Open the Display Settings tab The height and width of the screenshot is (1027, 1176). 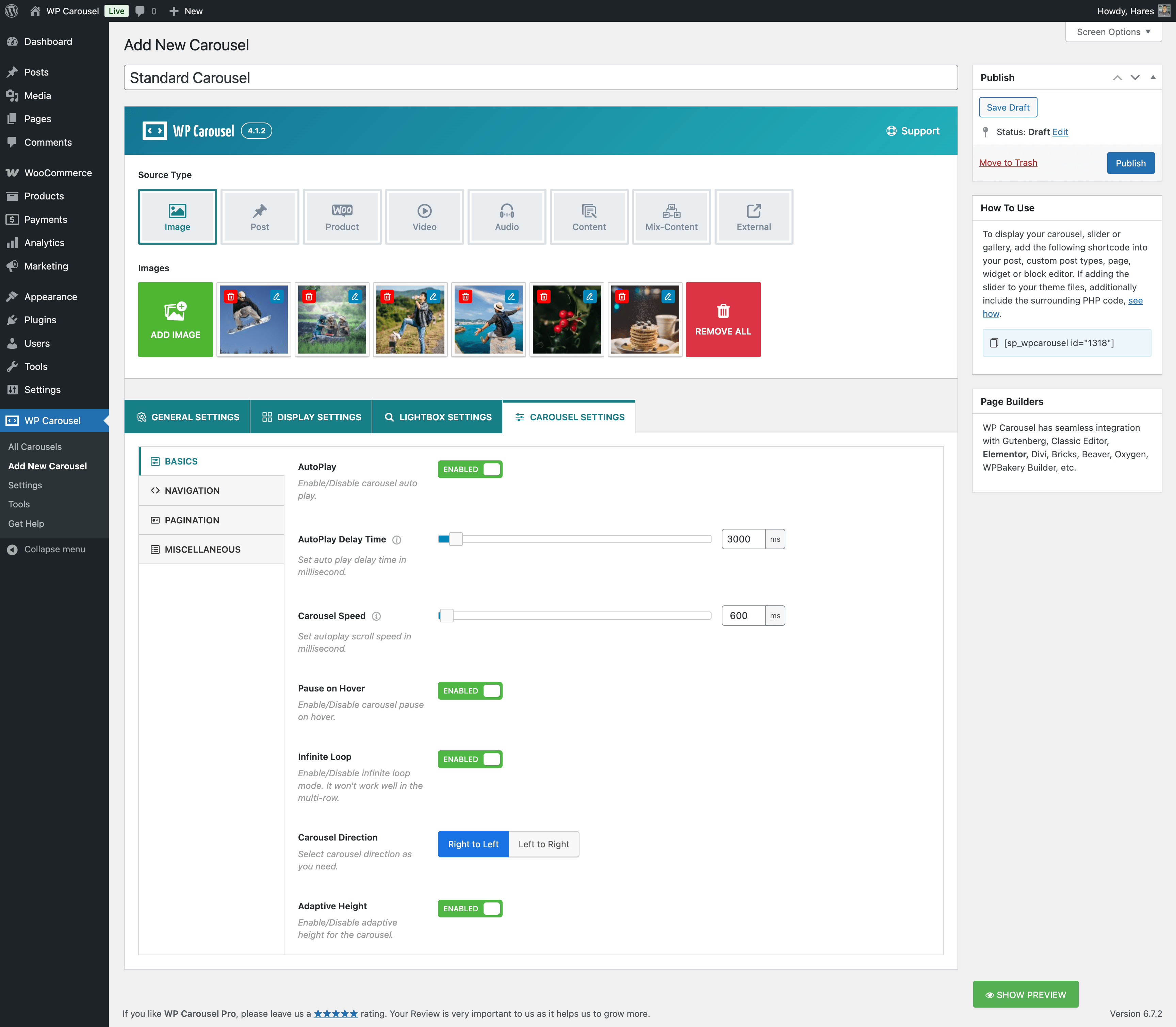(x=311, y=417)
